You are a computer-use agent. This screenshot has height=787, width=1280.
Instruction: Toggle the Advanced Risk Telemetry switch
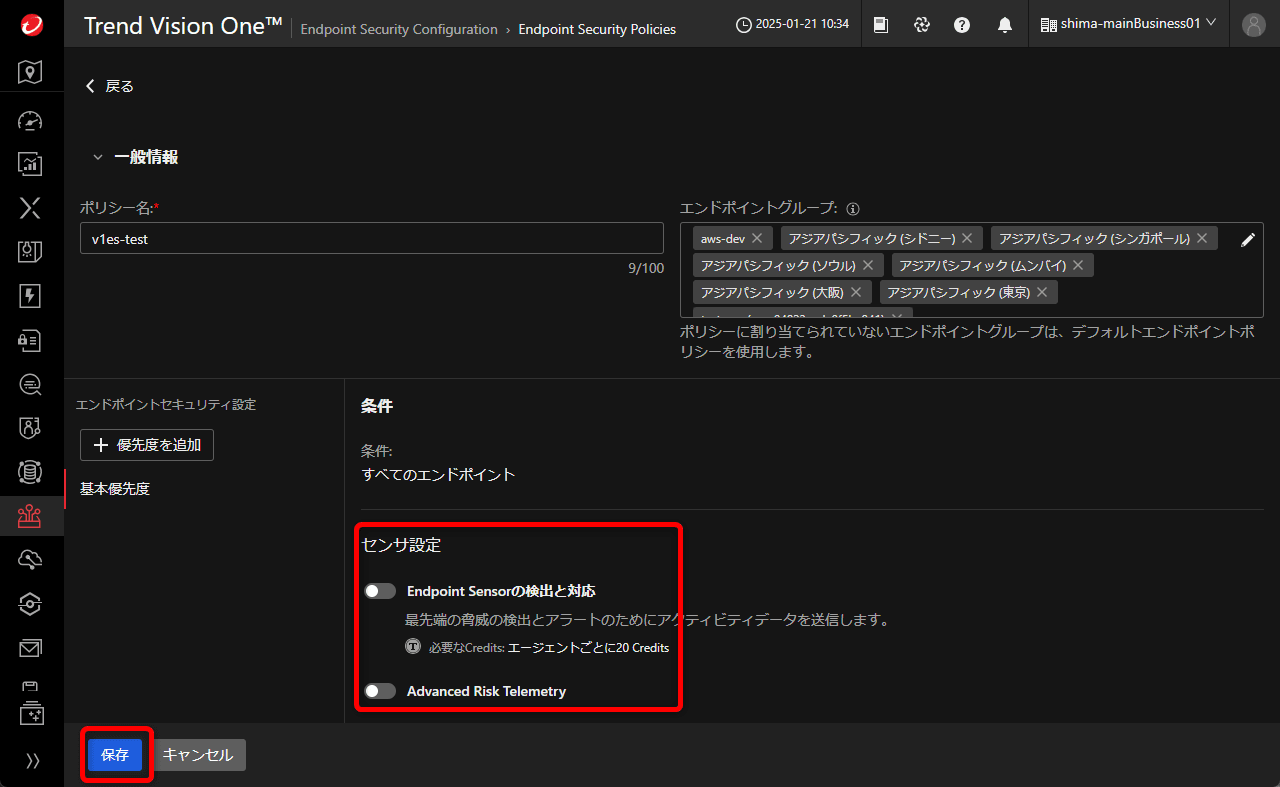[x=380, y=691]
